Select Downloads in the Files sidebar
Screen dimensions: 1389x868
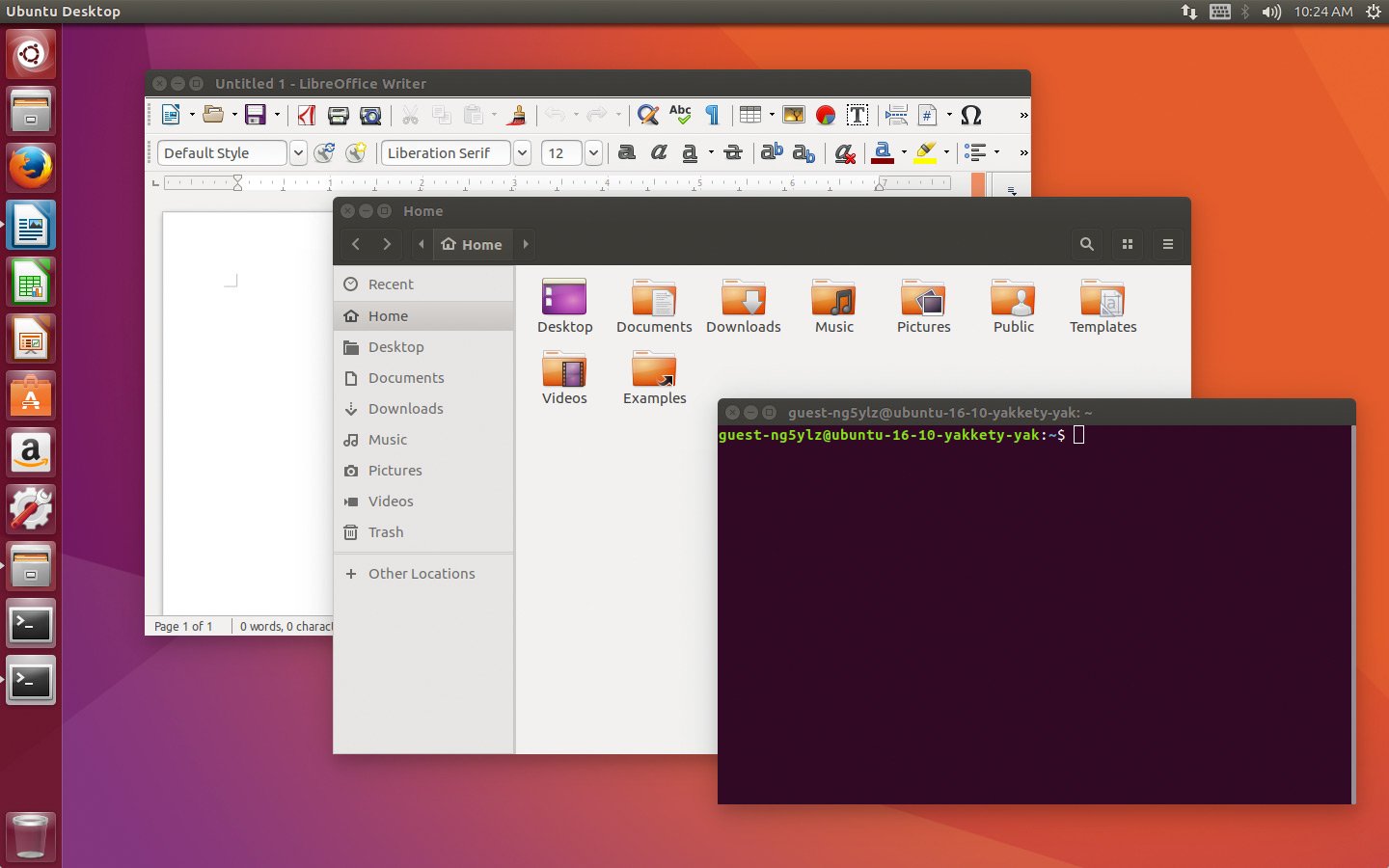pyautogui.click(x=405, y=409)
